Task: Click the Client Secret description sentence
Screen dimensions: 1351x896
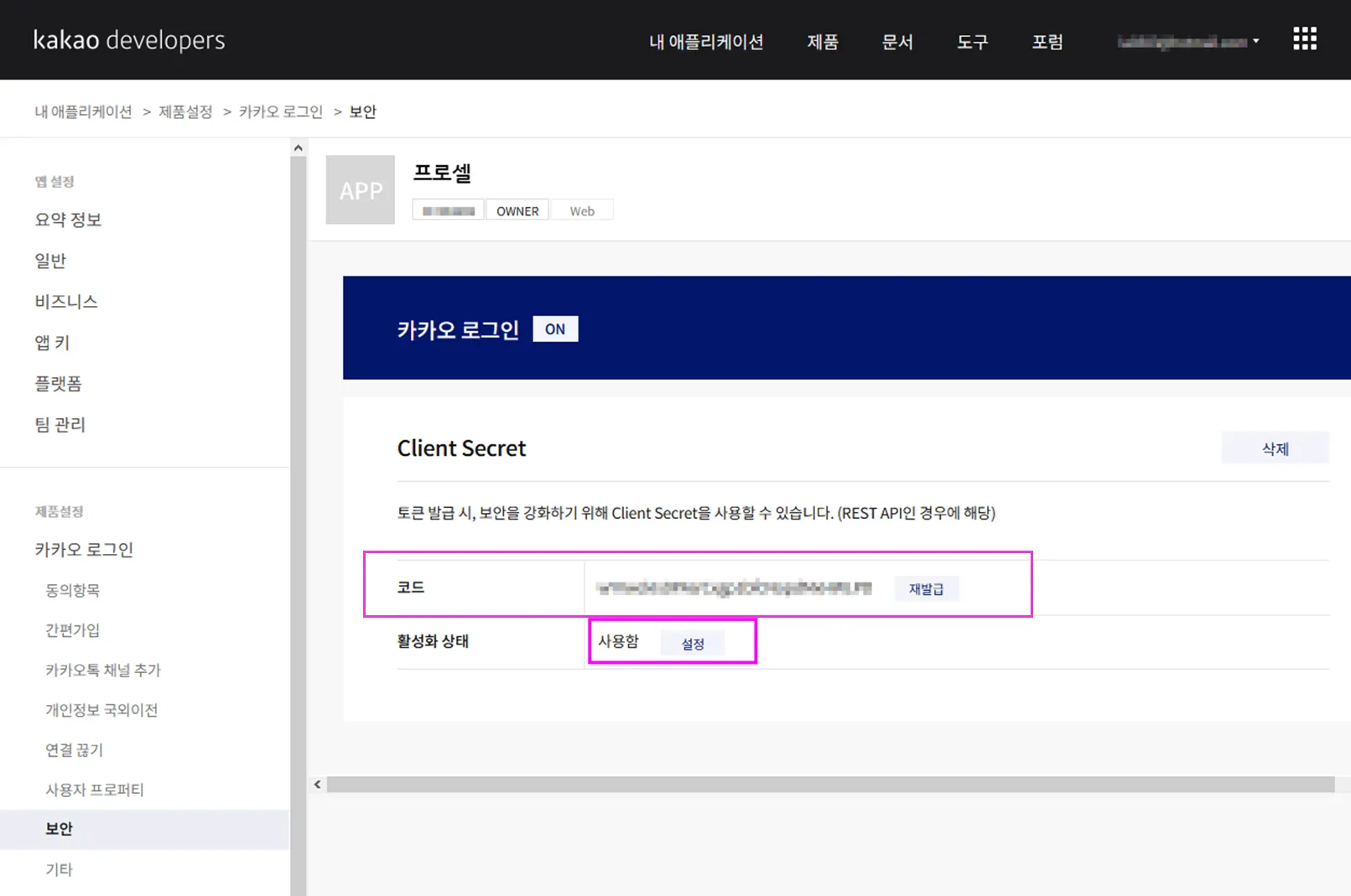Action: pyautogui.click(x=696, y=513)
